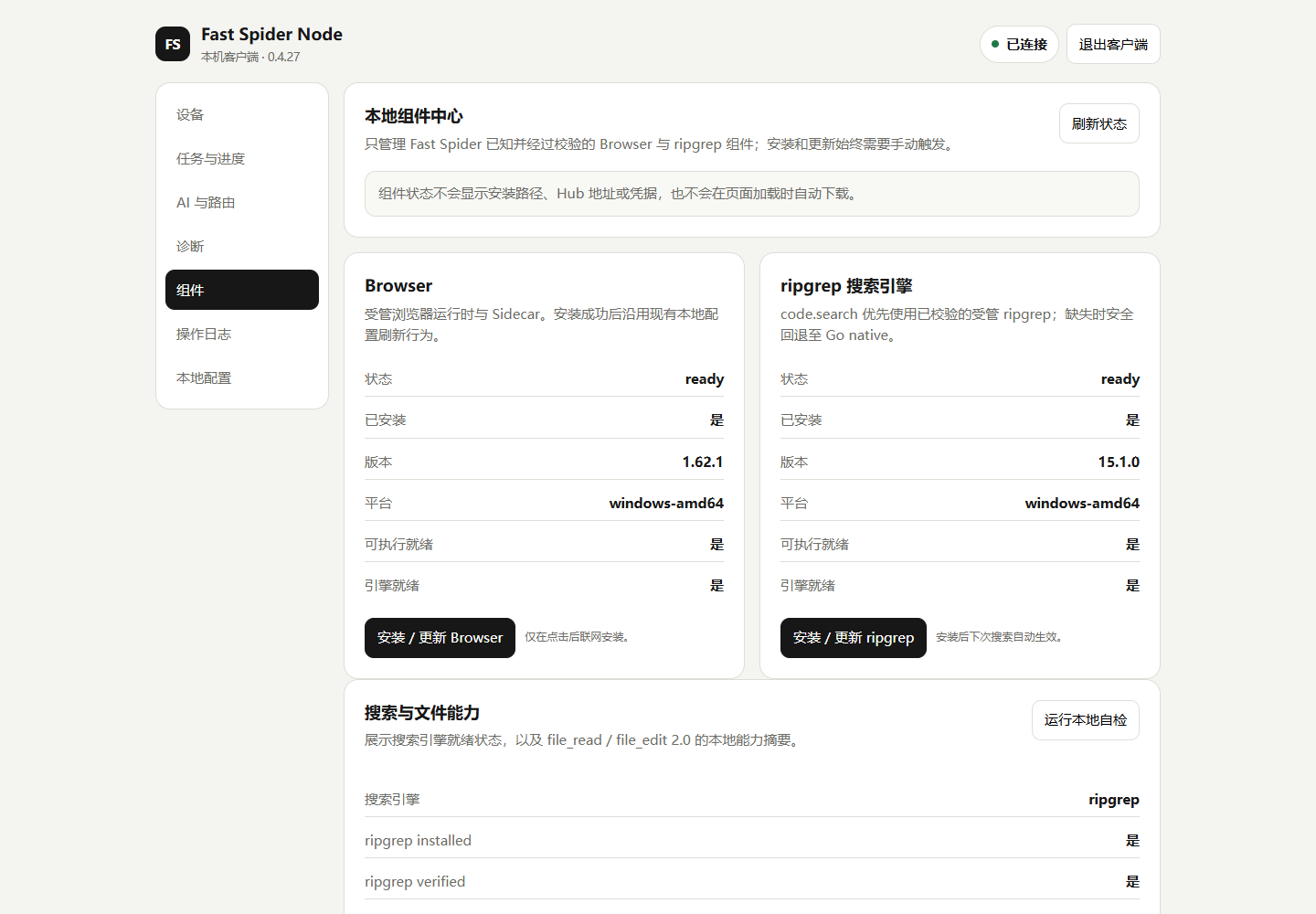Click the Browser card heading
Image resolution: width=1316 pixels, height=914 pixels.
click(398, 285)
